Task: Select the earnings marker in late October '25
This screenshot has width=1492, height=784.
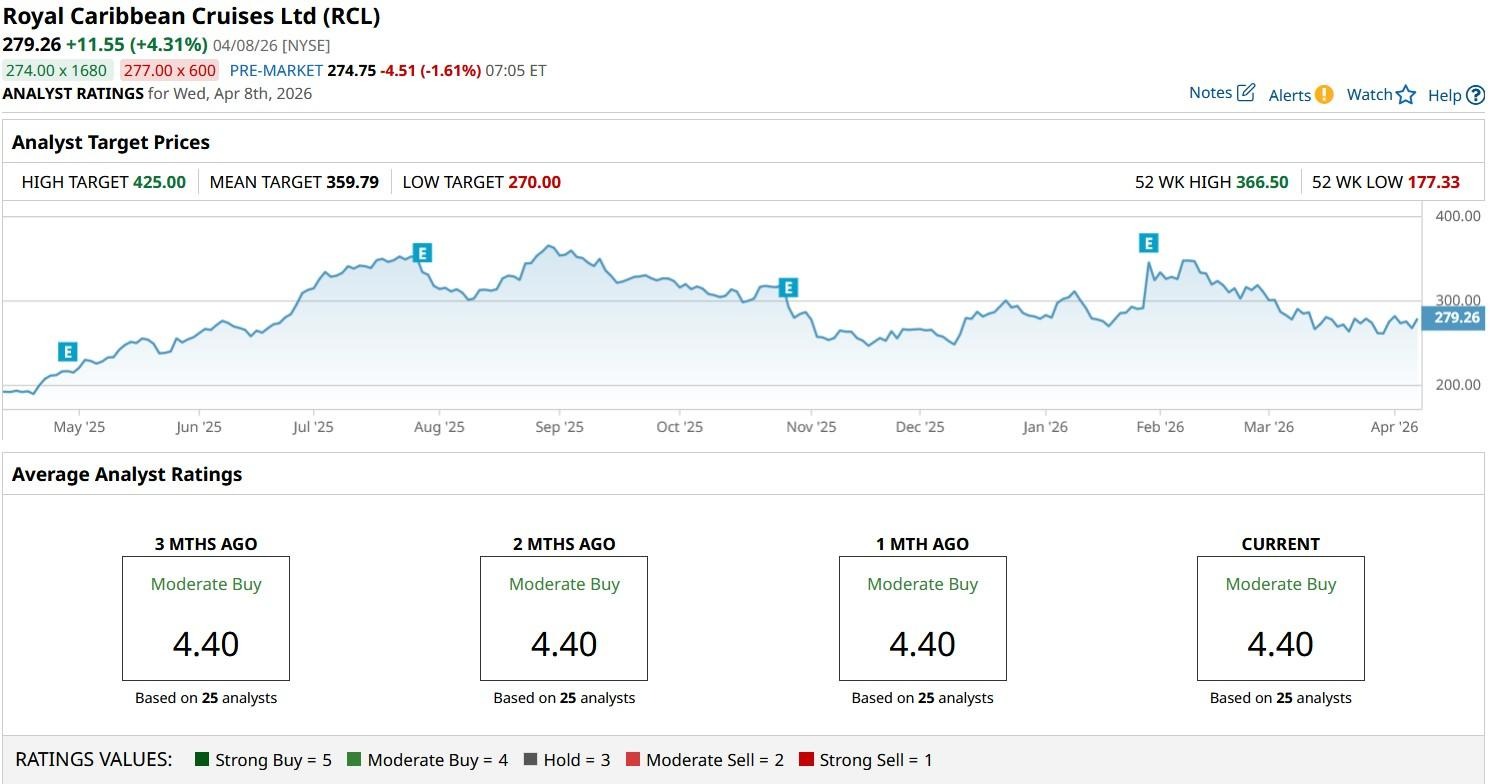Action: pyautogui.click(x=788, y=289)
